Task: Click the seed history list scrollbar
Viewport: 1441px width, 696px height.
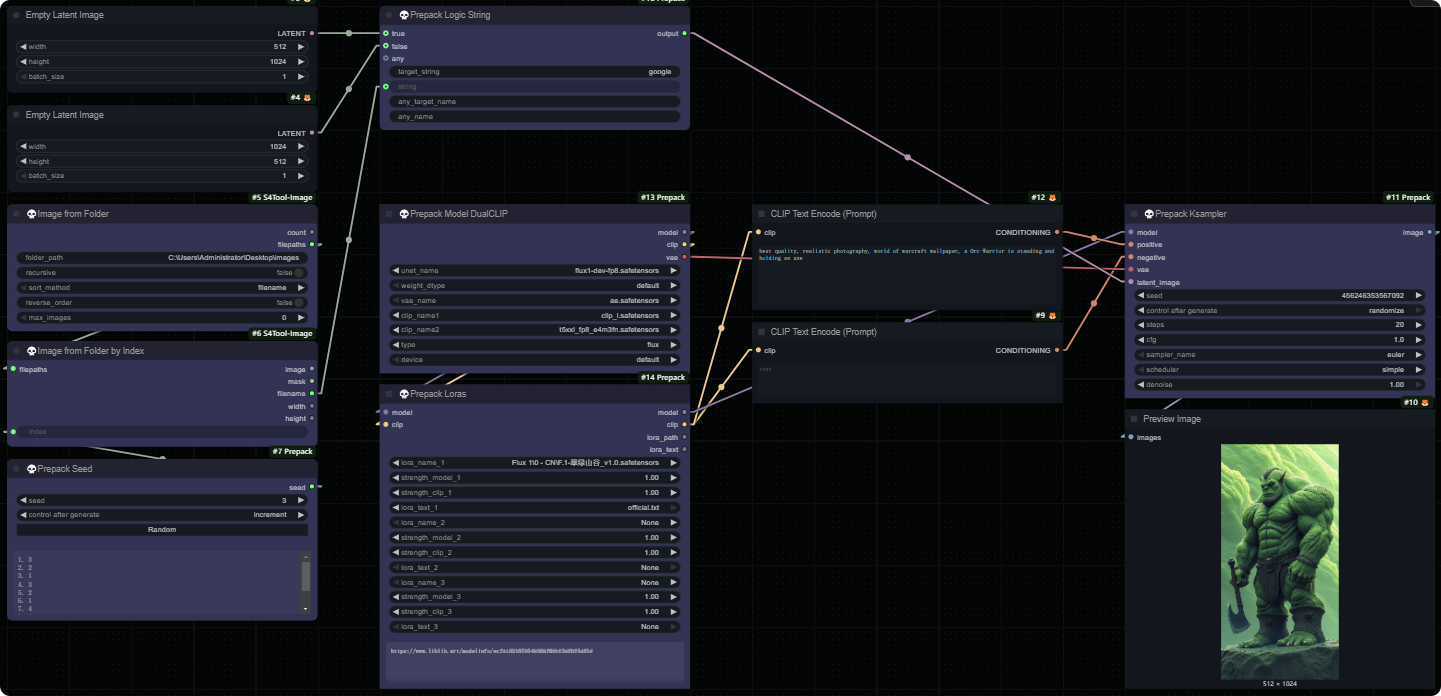Action: pyautogui.click(x=306, y=577)
